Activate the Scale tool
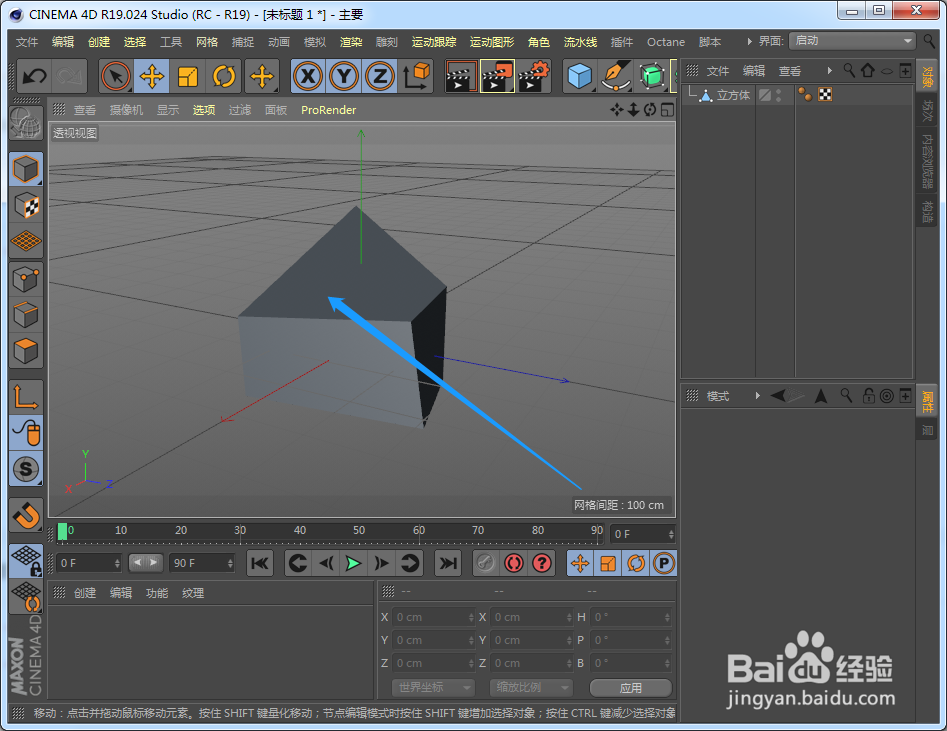 pyautogui.click(x=188, y=76)
